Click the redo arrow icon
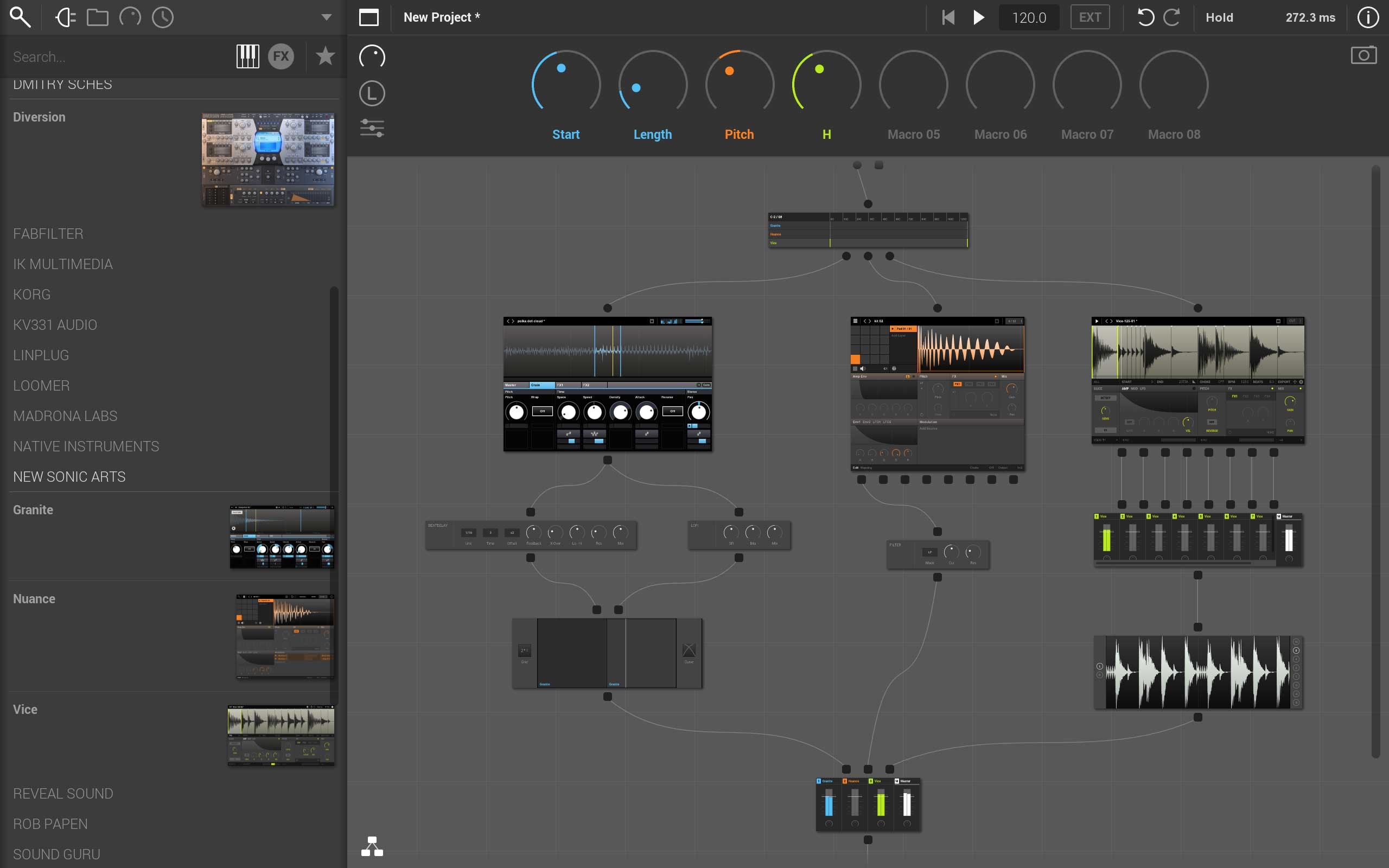 click(x=1172, y=17)
